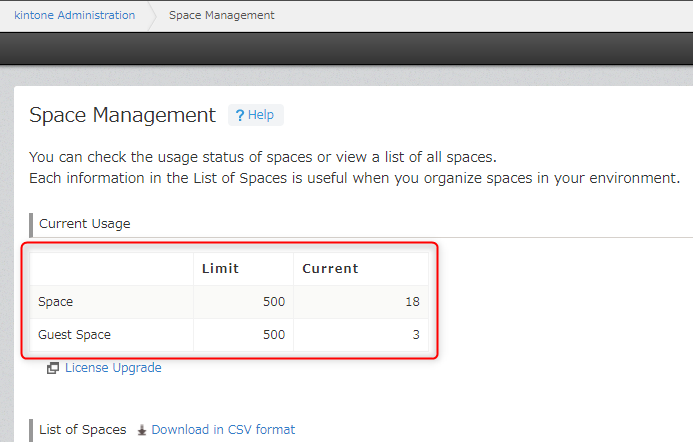
Task: Select the Guest Space row label
Action: click(74, 334)
